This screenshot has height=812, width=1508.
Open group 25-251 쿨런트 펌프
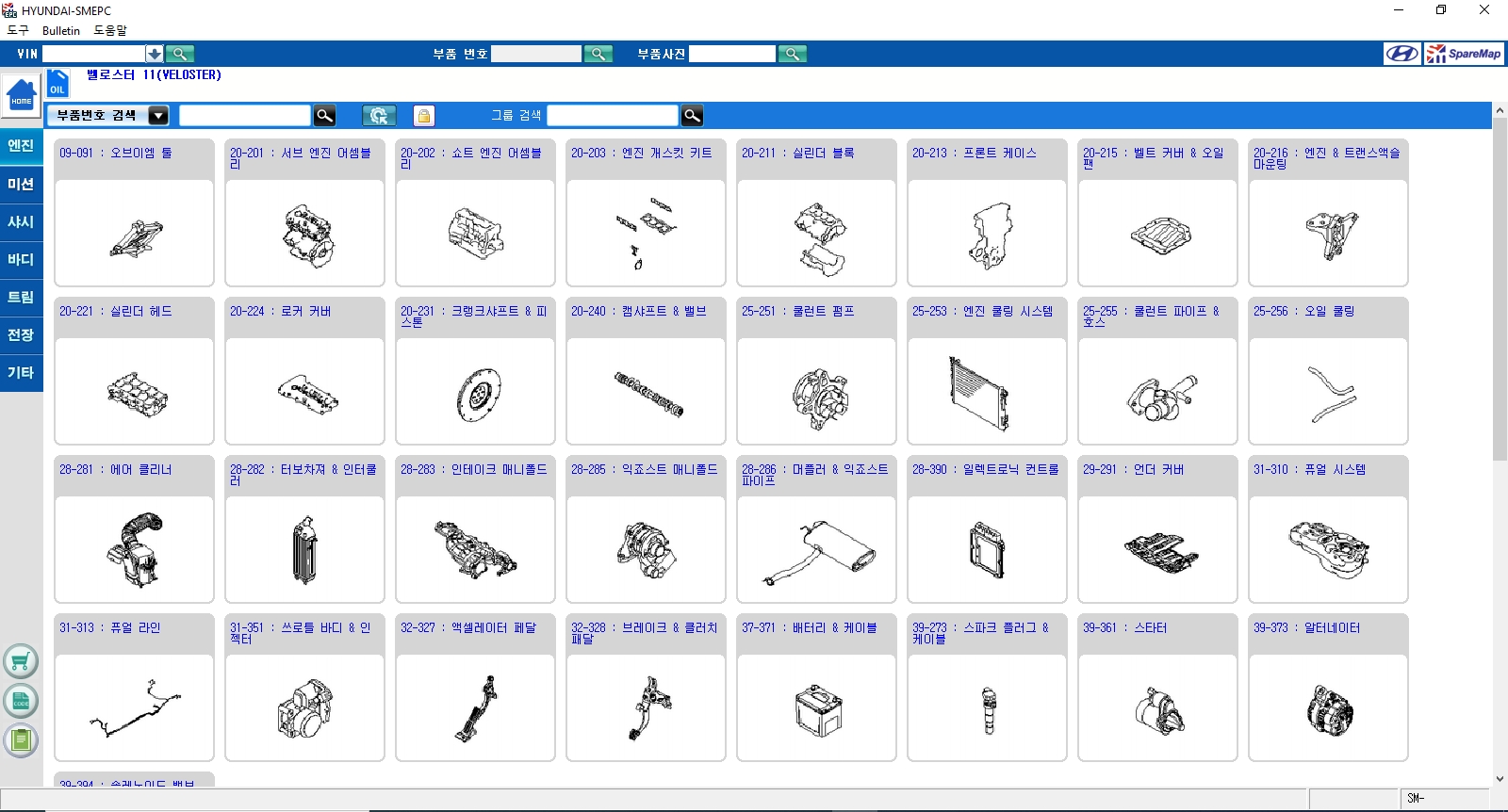[816, 371]
